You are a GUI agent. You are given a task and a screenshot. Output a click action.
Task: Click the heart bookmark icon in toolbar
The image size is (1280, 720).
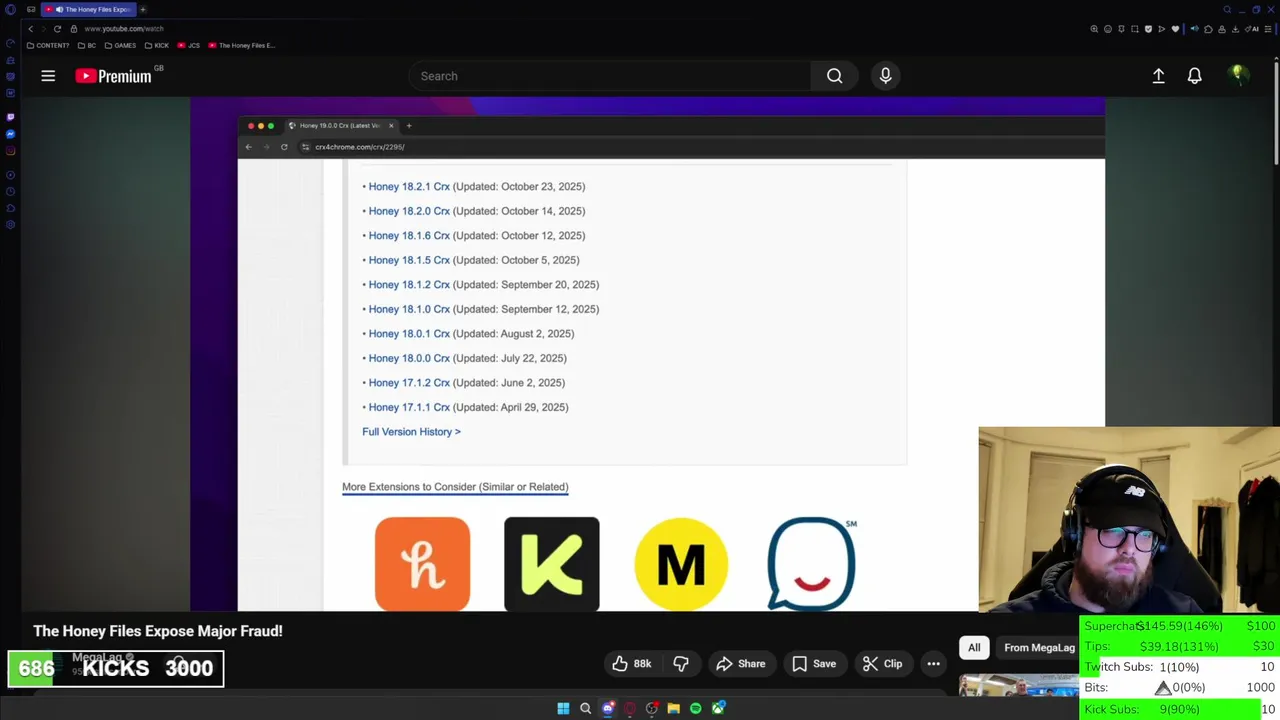[1175, 29]
